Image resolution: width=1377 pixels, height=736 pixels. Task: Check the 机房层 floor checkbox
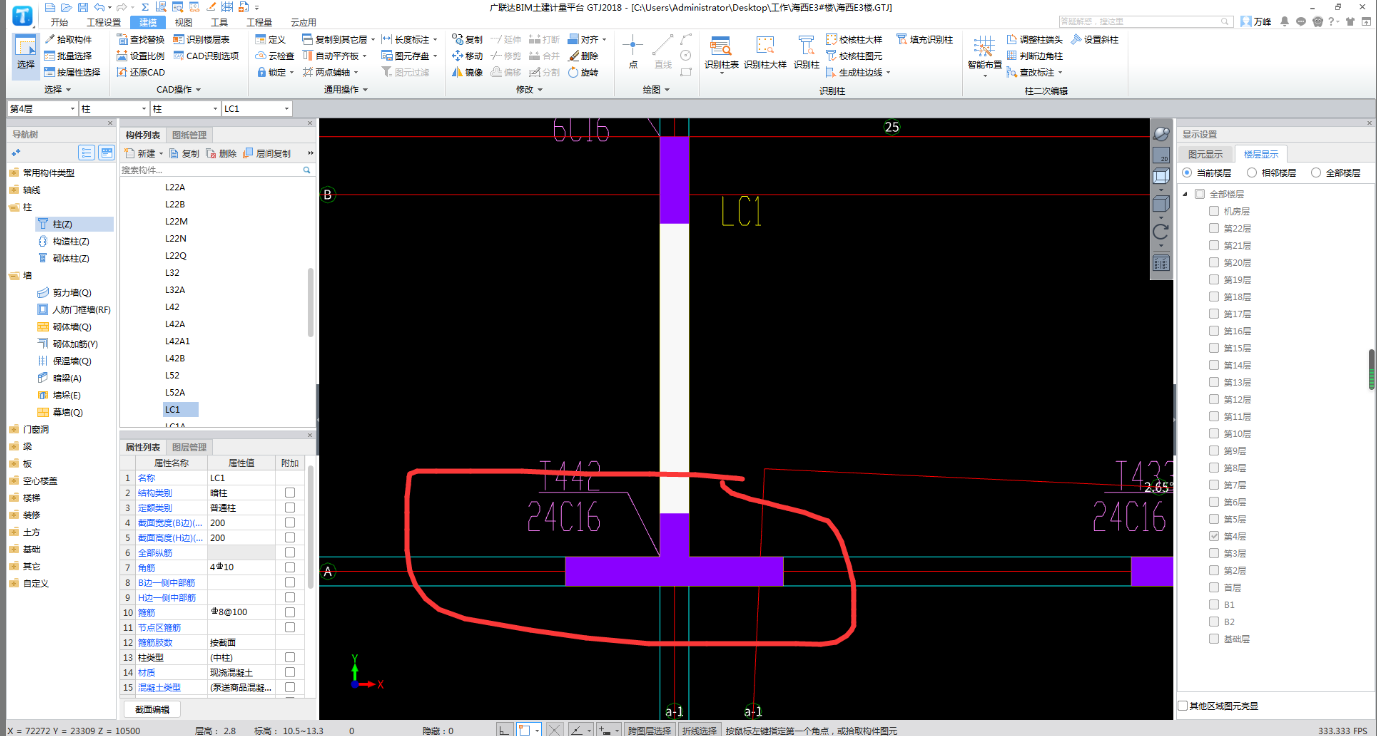tap(1214, 211)
